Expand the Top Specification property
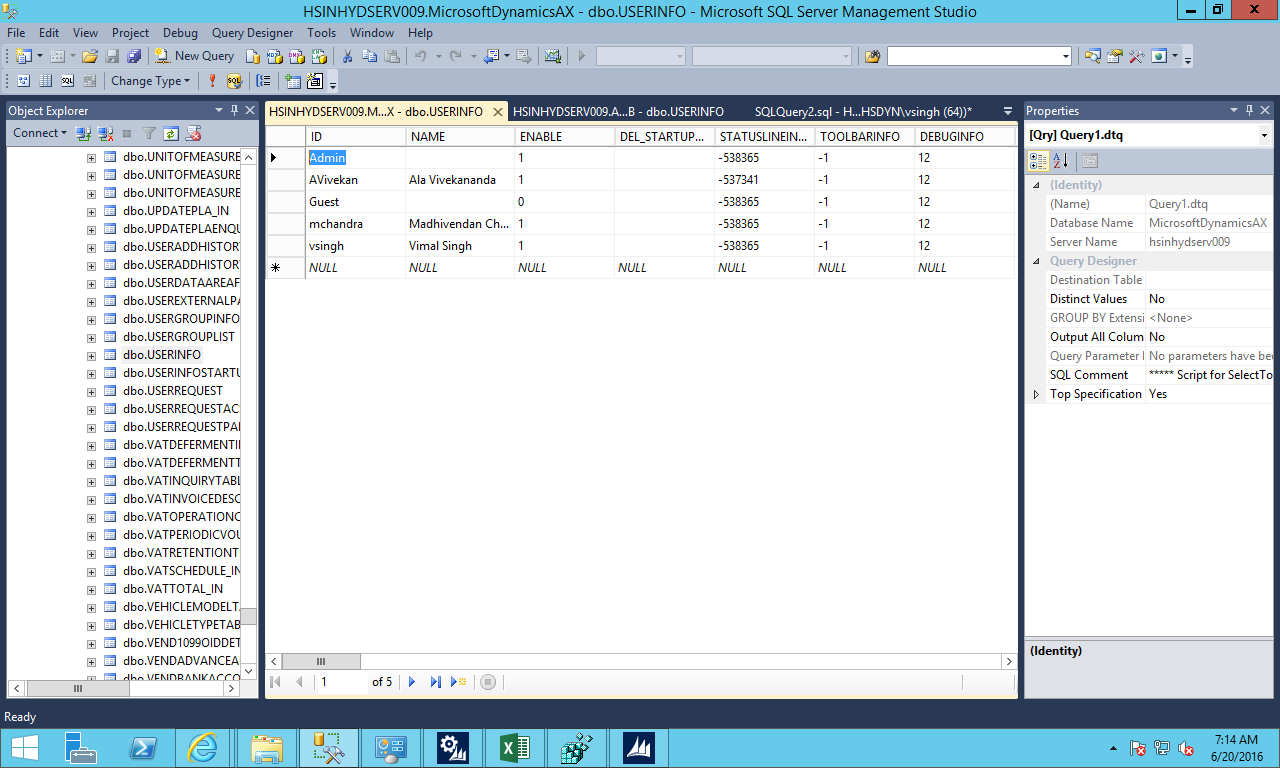 coord(1037,393)
